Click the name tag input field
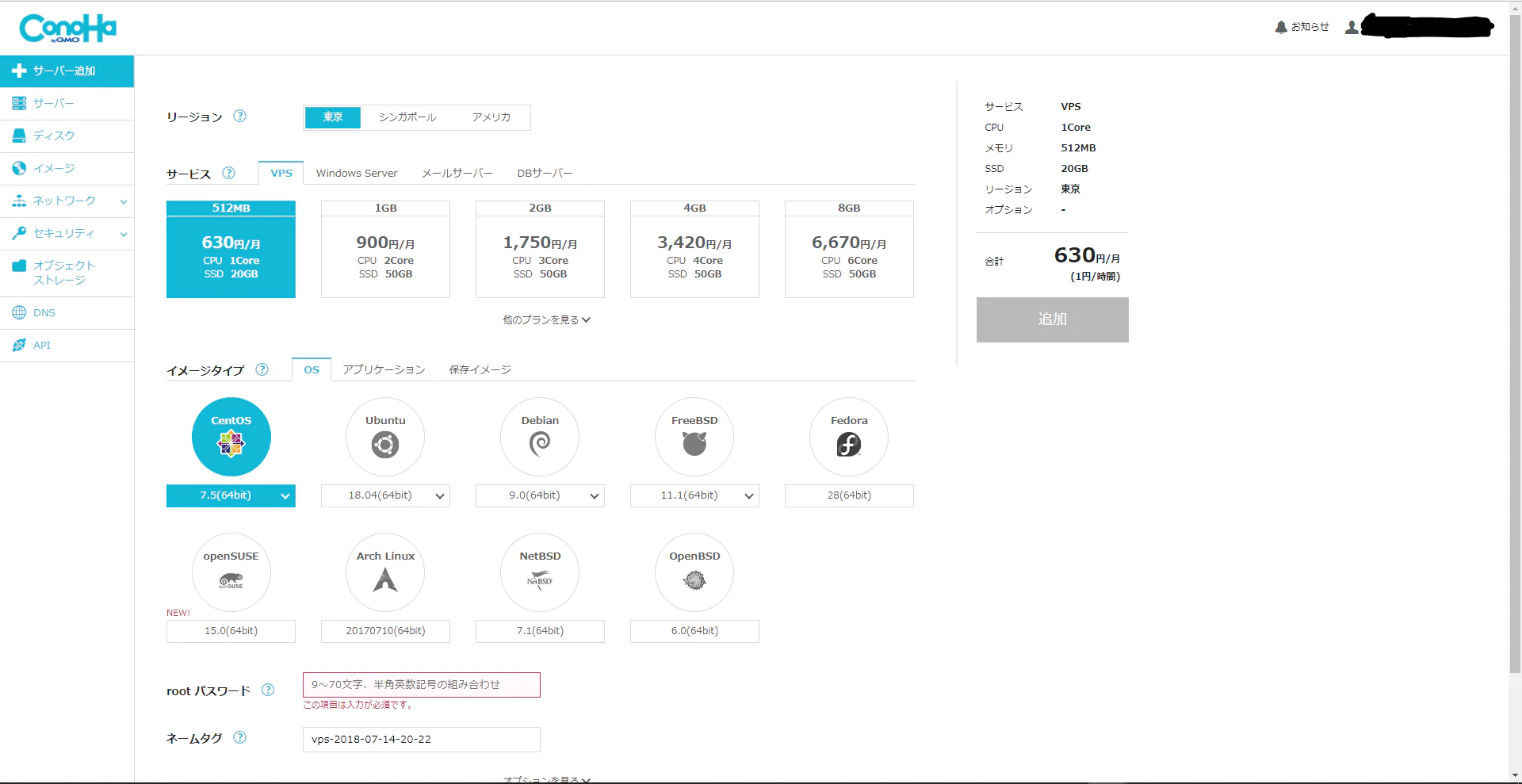Image resolution: width=1522 pixels, height=784 pixels. pyautogui.click(x=422, y=740)
